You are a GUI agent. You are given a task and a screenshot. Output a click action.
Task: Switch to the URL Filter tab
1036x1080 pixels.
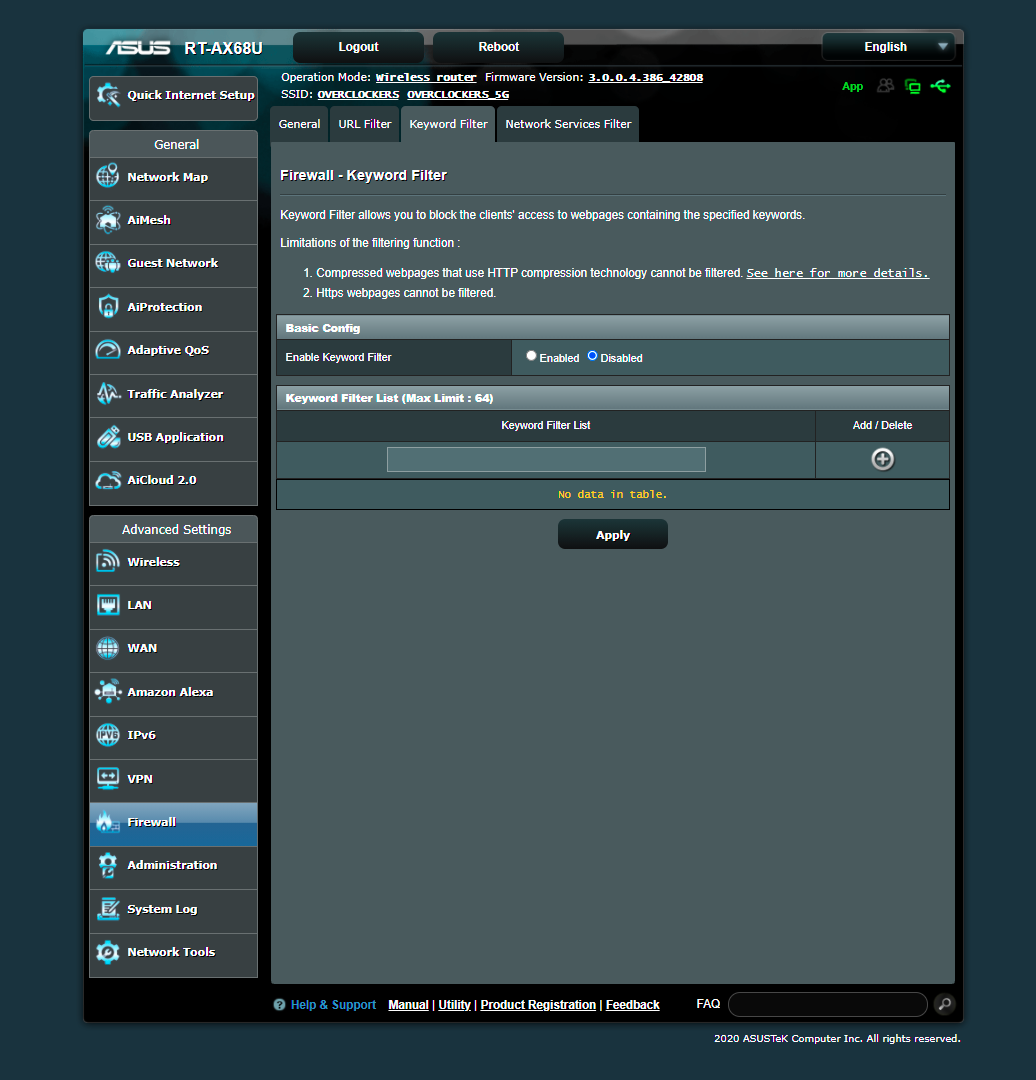[x=364, y=124]
